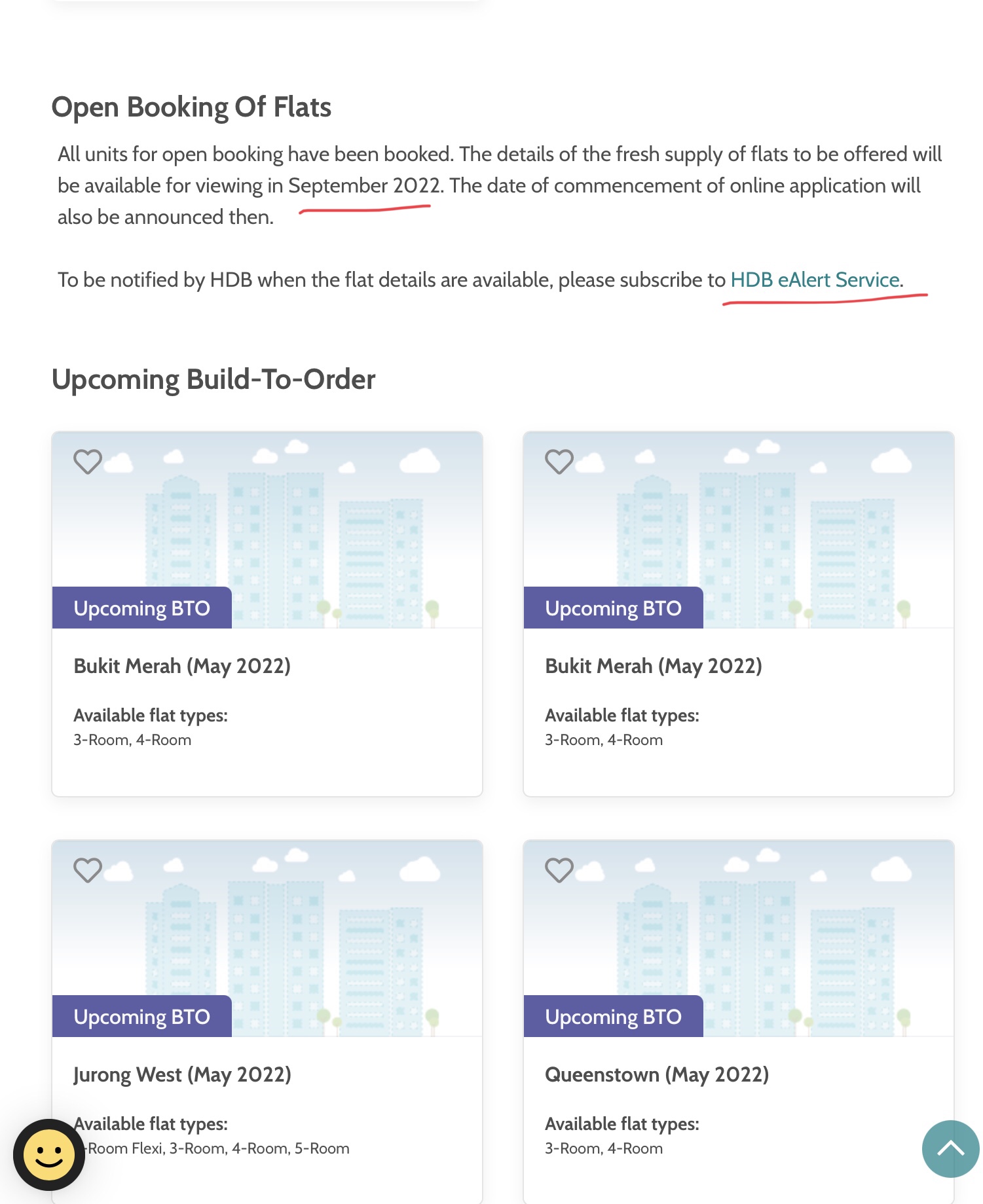The height and width of the screenshot is (1204, 983).
Task: Click Upcoming BTO badge on right Bukit Merah card
Action: pos(614,608)
